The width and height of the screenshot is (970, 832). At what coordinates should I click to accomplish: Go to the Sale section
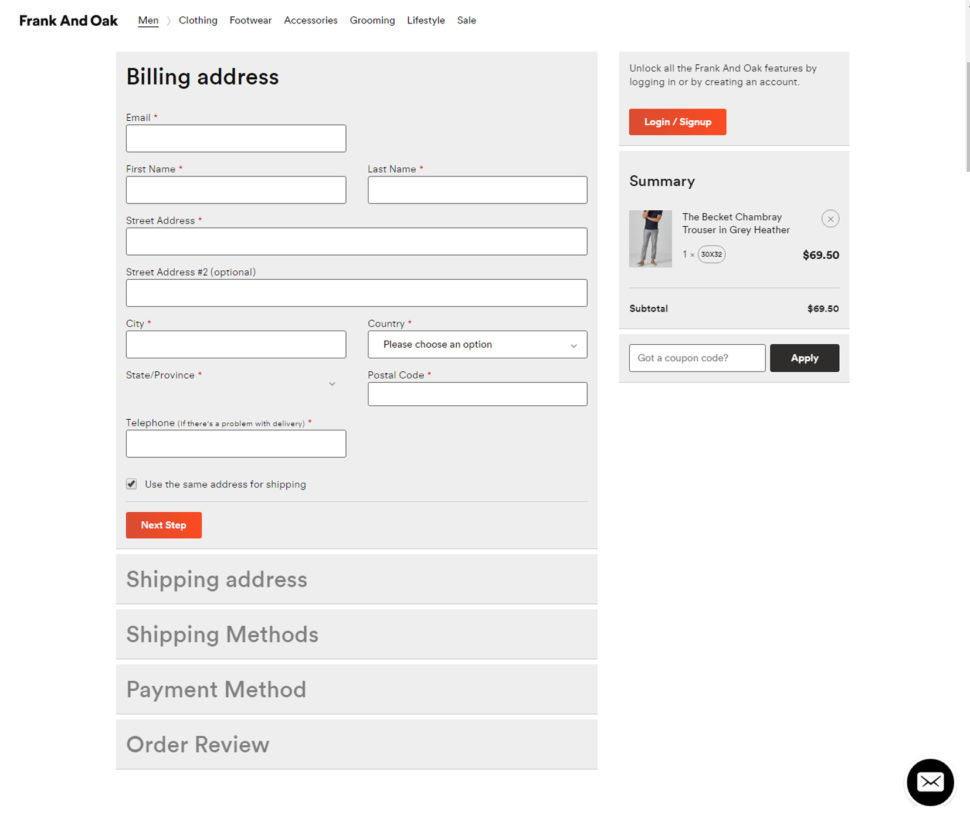[x=466, y=20]
